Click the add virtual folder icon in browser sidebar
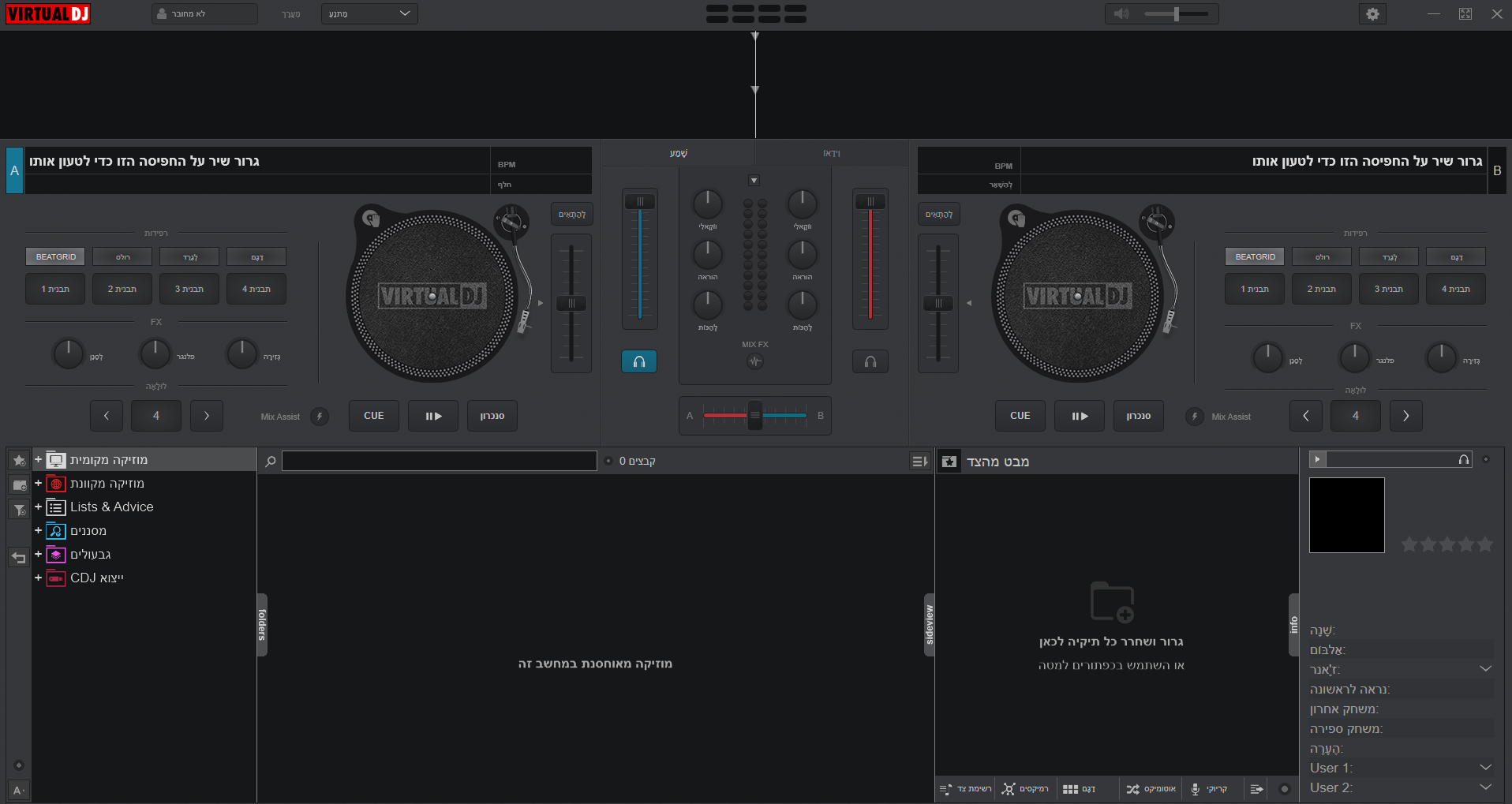Viewport: 1512px width, 804px height. [19, 485]
